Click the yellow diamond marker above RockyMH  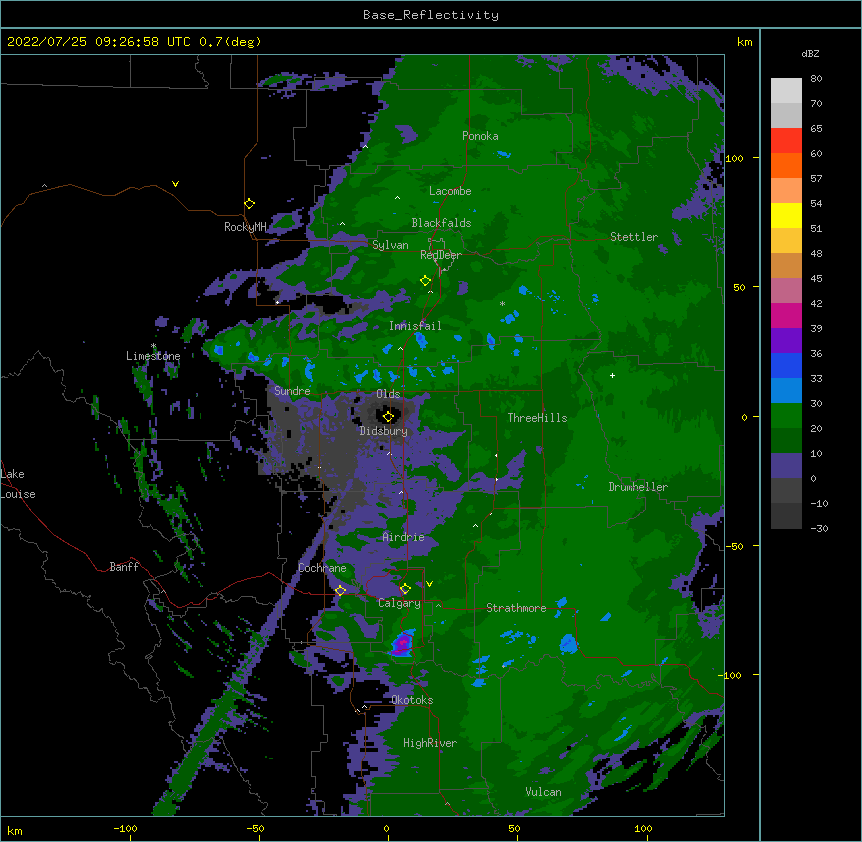point(249,204)
